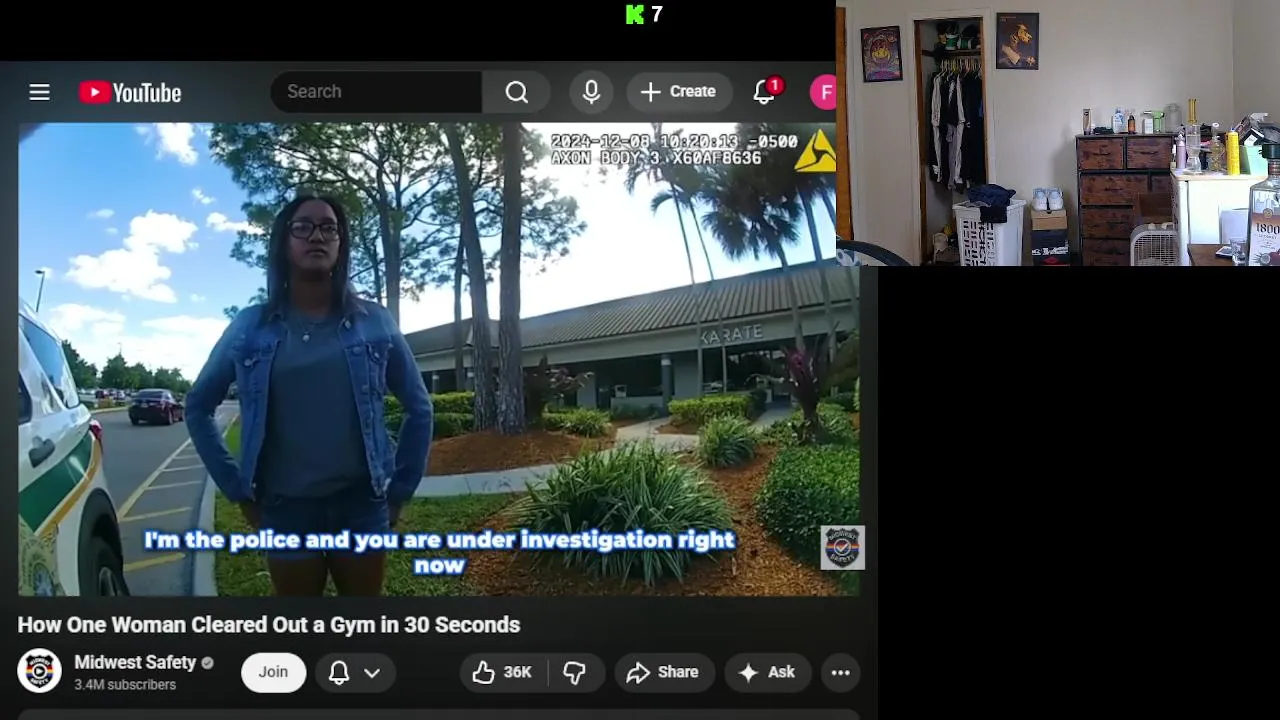The image size is (1280, 720).
Task: Expand the notification preferences chevron
Action: click(372, 673)
